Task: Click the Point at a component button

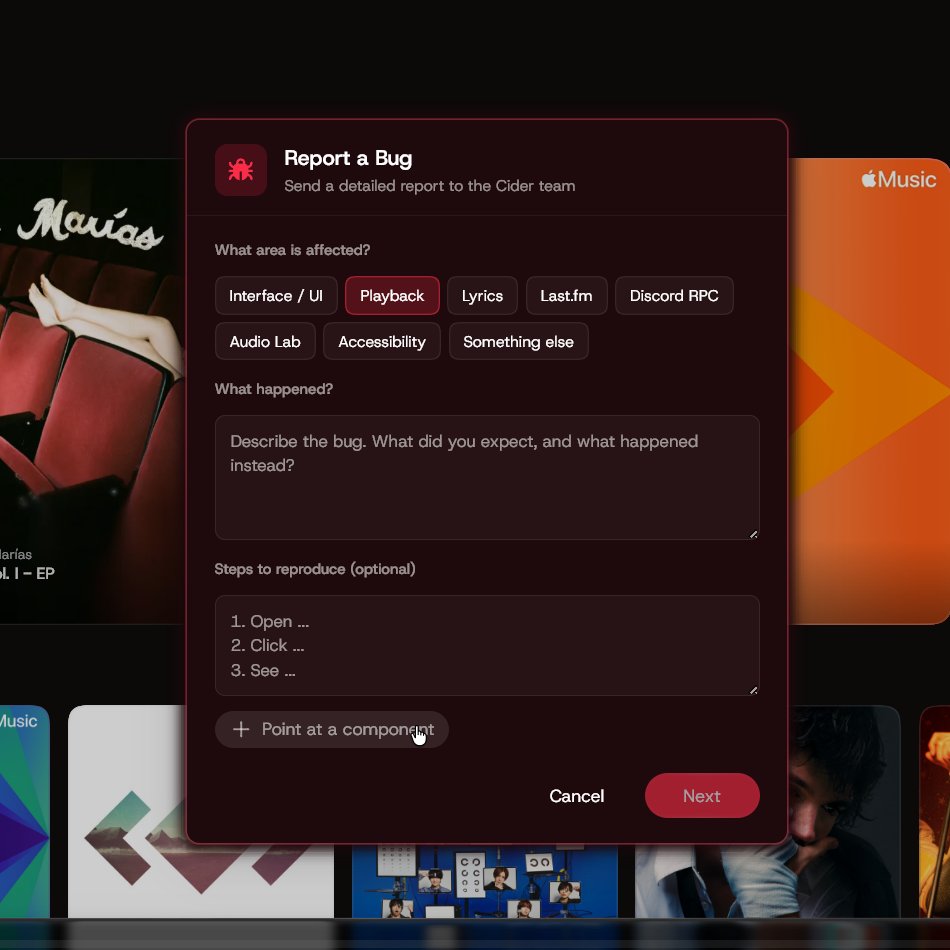Action: [332, 729]
